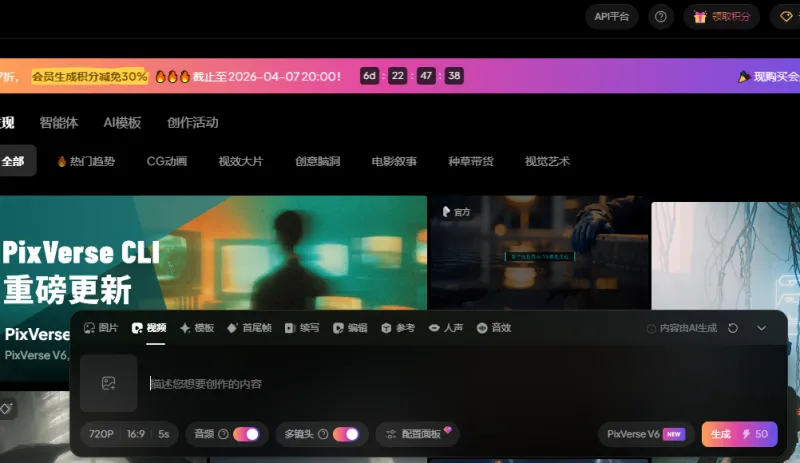Open the PixVerse V6 model selector
800x463 pixels.
(646, 434)
